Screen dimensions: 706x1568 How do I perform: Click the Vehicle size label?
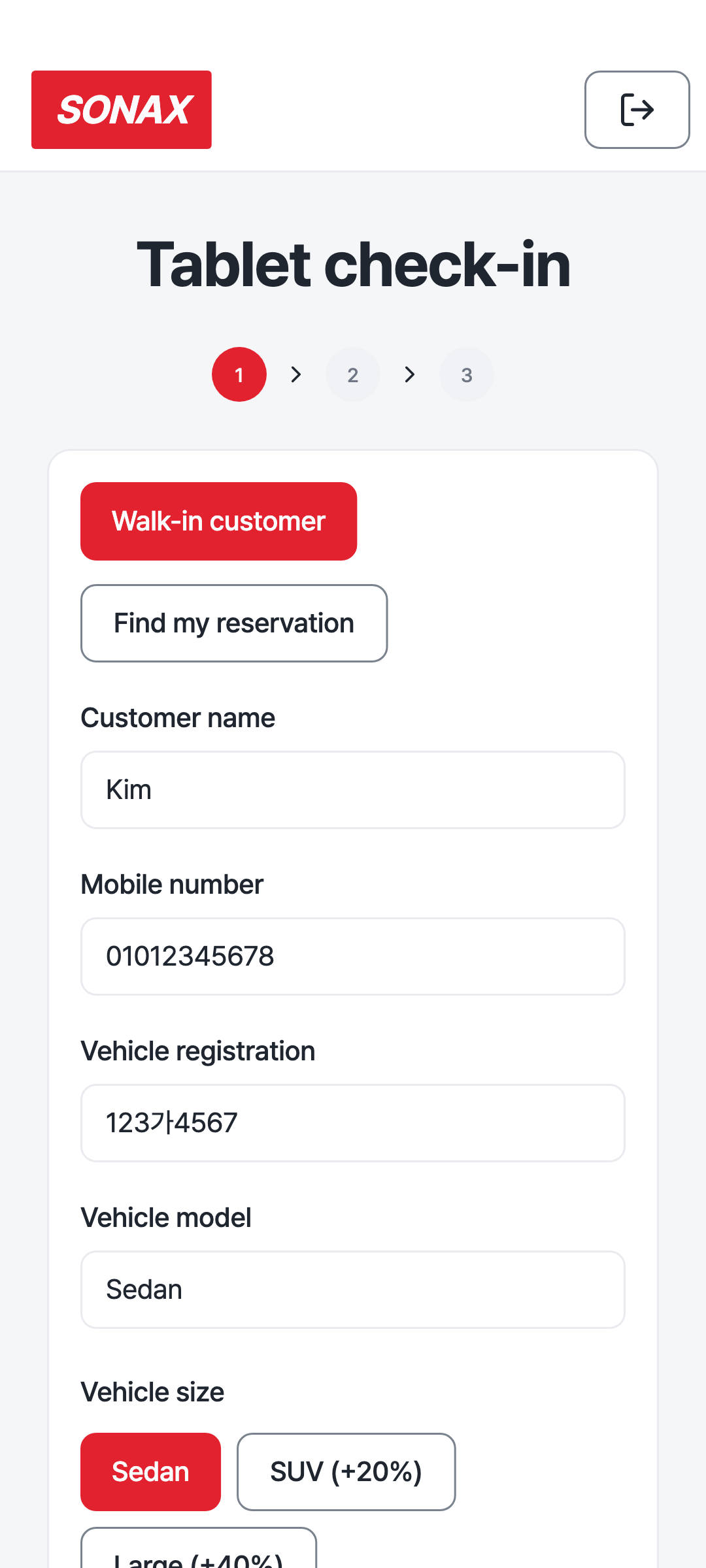point(152,1392)
